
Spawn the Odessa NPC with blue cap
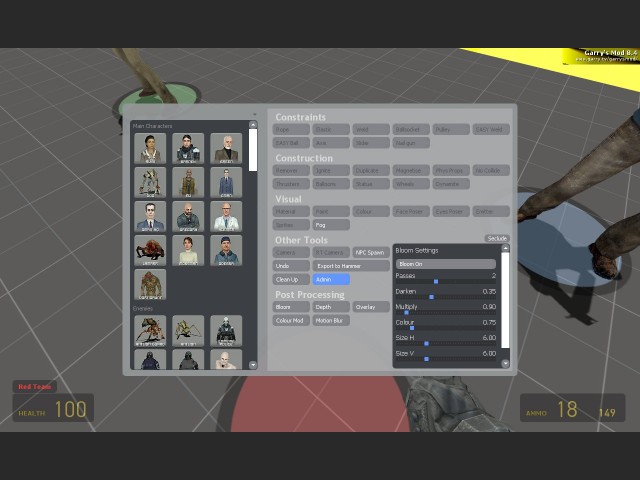(226, 251)
